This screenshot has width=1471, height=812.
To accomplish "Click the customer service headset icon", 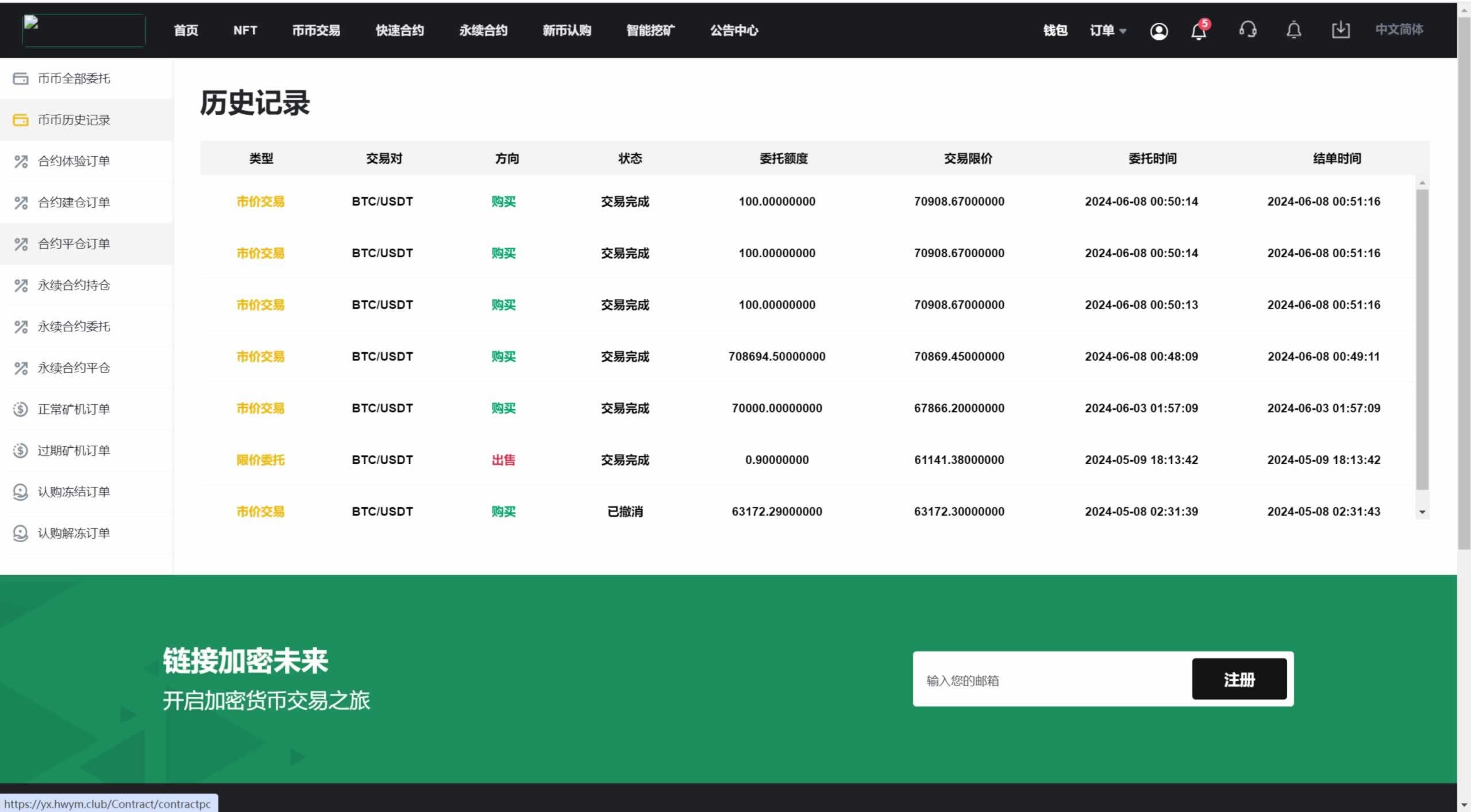I will 1247,30.
